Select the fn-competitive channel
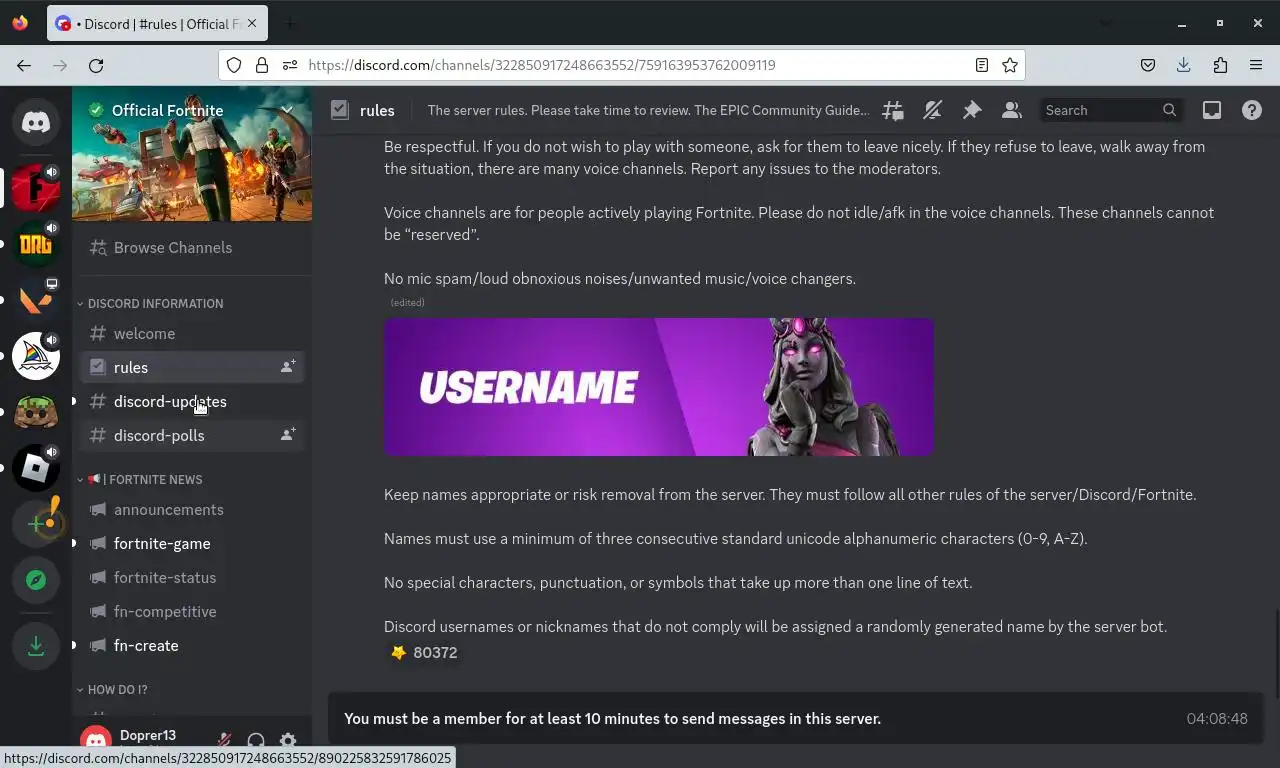Screen dimensions: 1280x768 click(x=192, y=611)
